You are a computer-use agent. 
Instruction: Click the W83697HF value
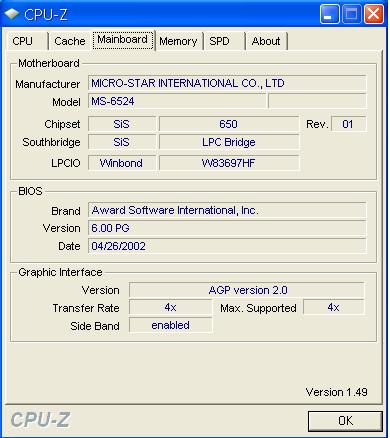229,163
